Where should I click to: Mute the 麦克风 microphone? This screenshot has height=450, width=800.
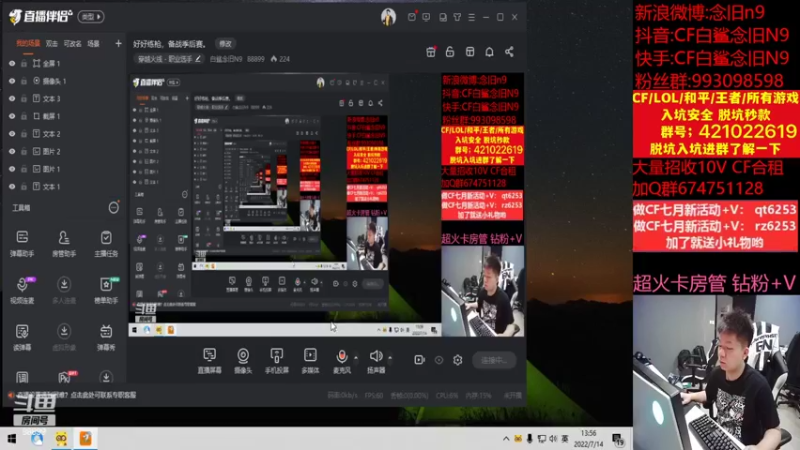[x=342, y=360]
